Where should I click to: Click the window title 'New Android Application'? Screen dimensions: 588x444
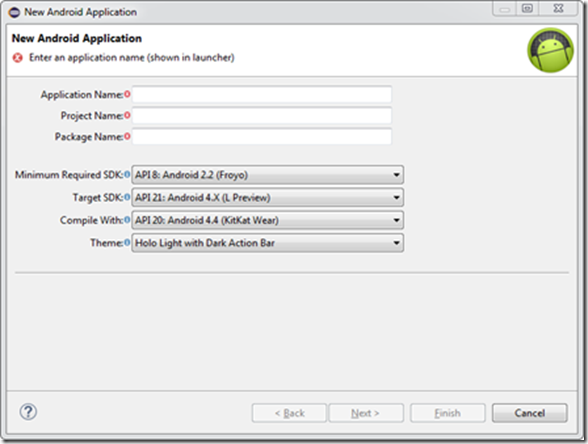click(x=81, y=12)
